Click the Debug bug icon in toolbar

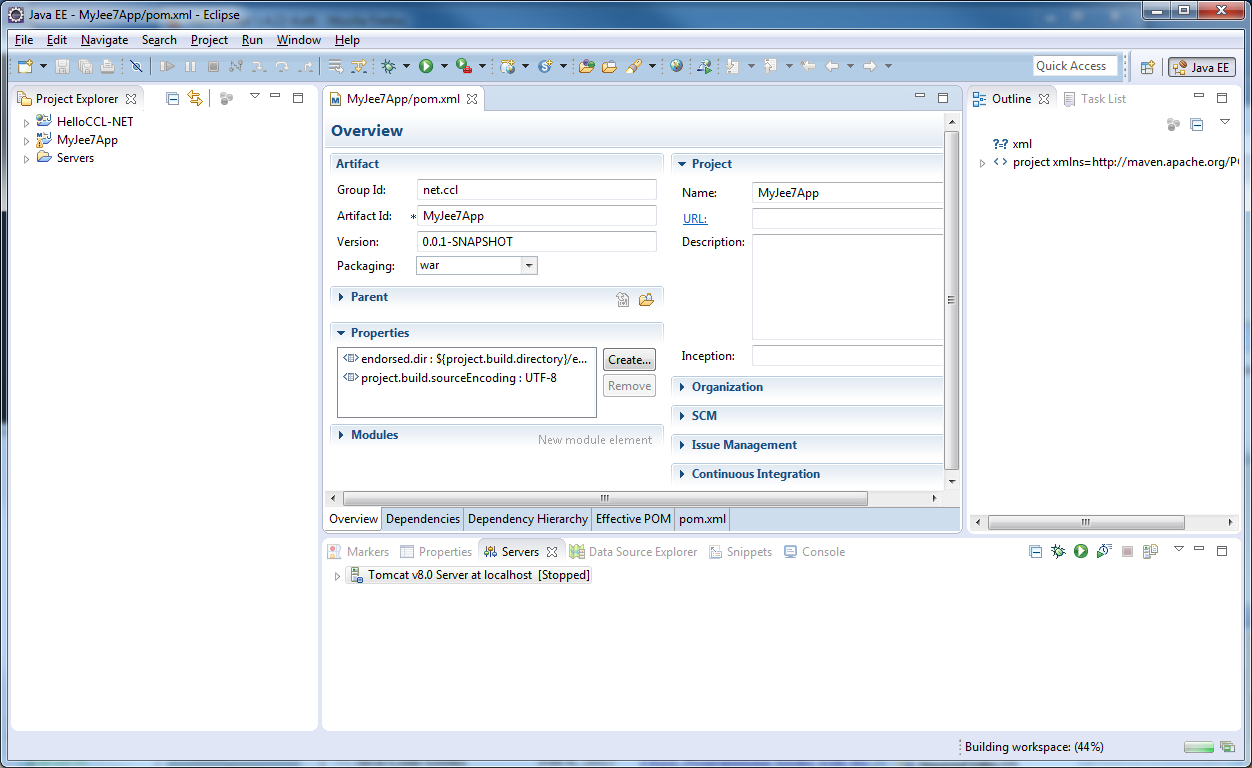coord(389,66)
